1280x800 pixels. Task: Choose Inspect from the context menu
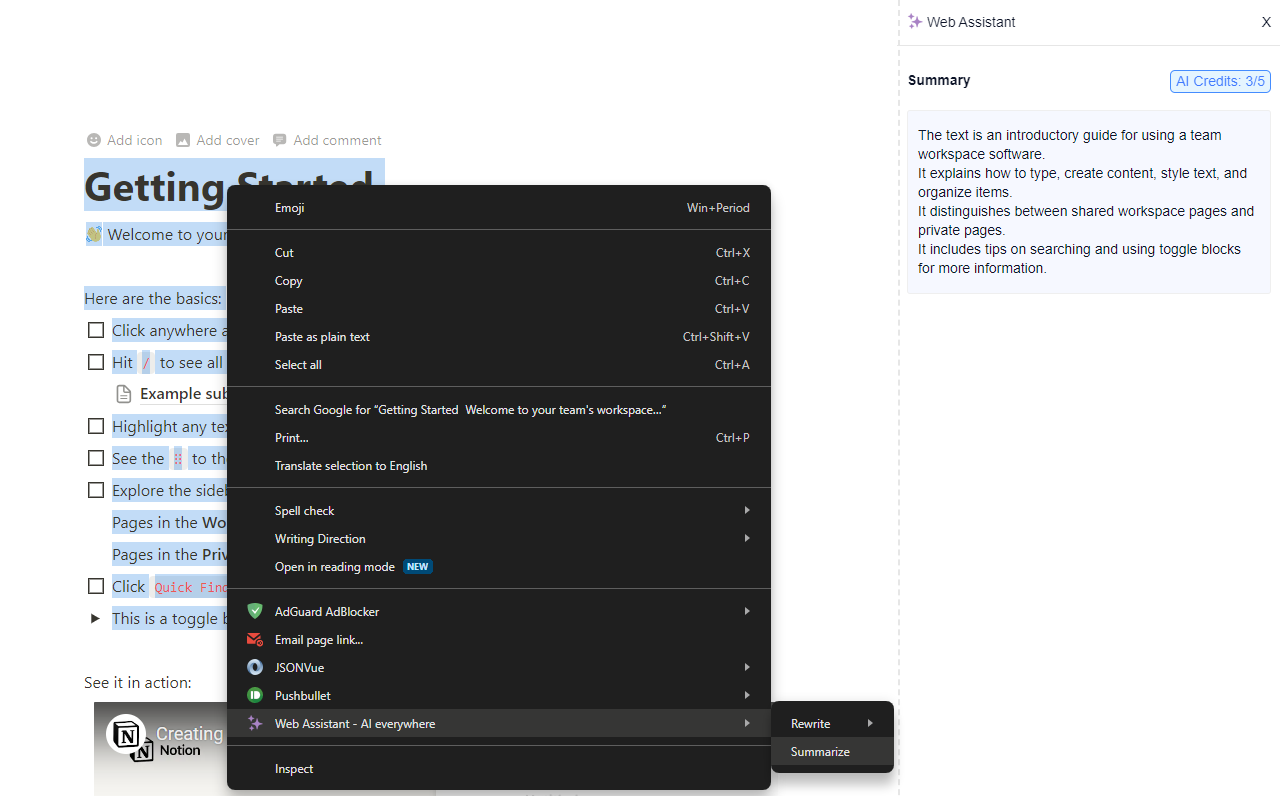(x=499, y=769)
